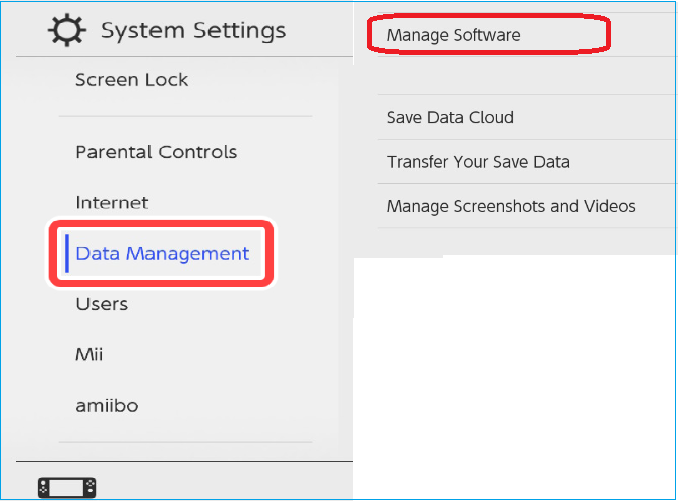Choose Mii from the sidebar

pos(89,355)
